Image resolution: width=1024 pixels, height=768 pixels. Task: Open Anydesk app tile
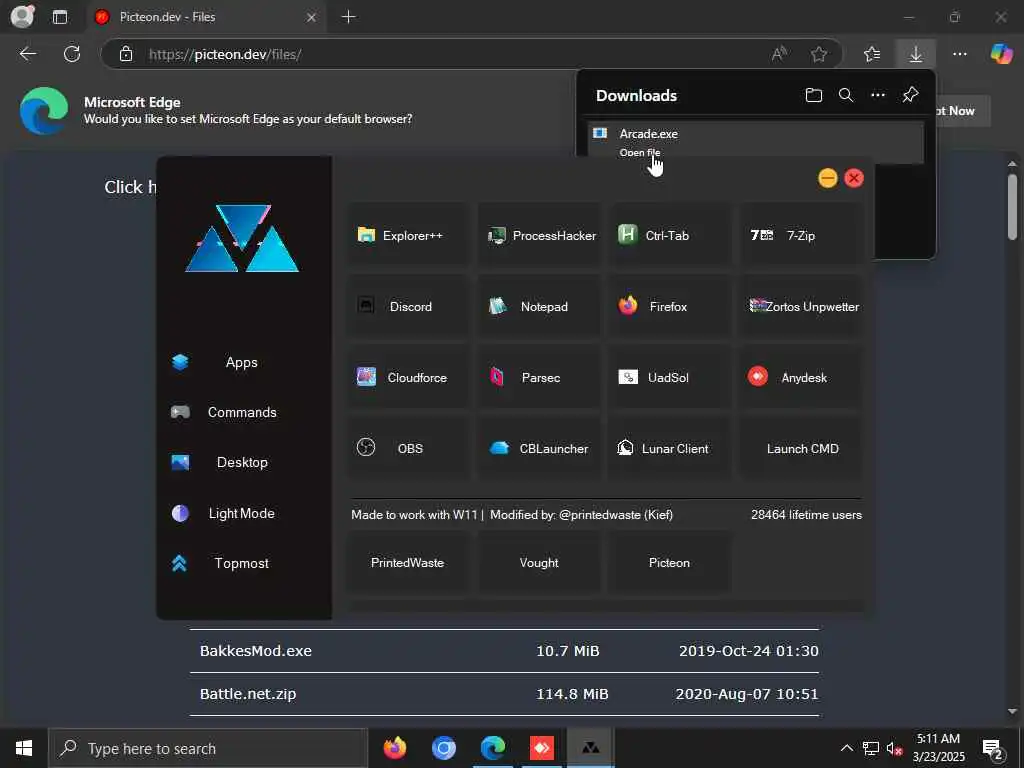click(x=801, y=377)
